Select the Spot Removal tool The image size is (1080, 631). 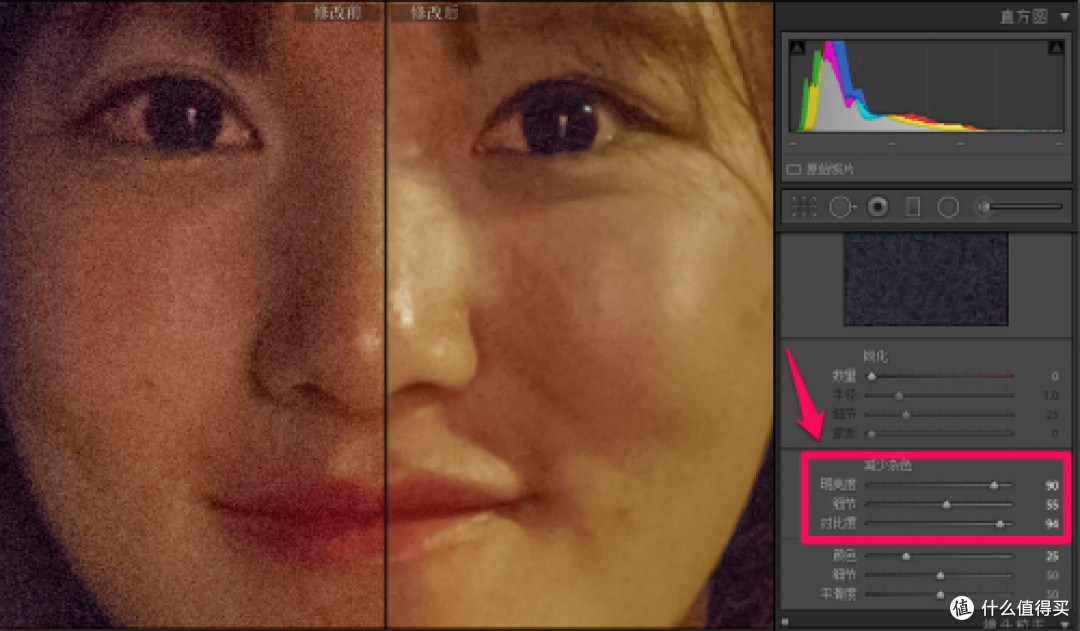(x=842, y=207)
